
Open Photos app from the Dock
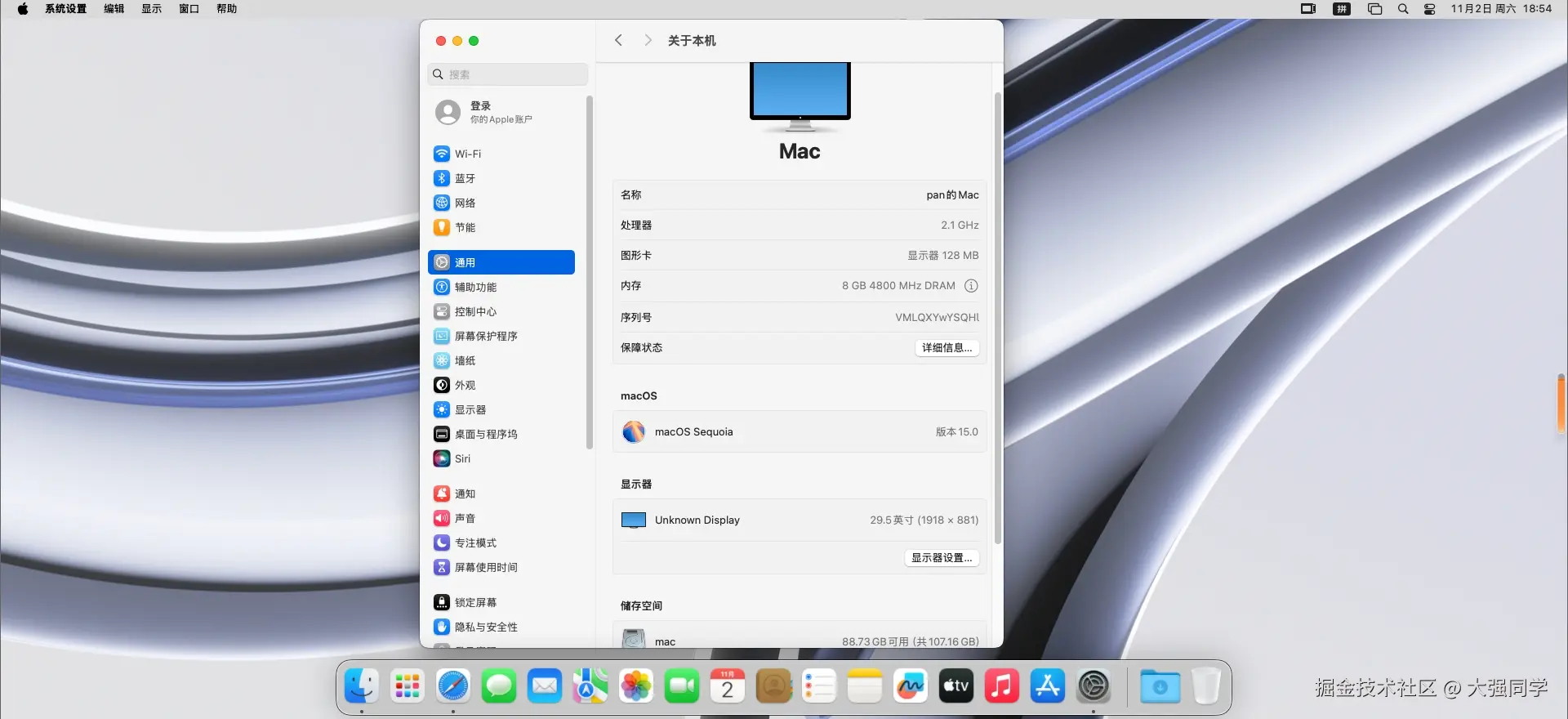click(636, 686)
